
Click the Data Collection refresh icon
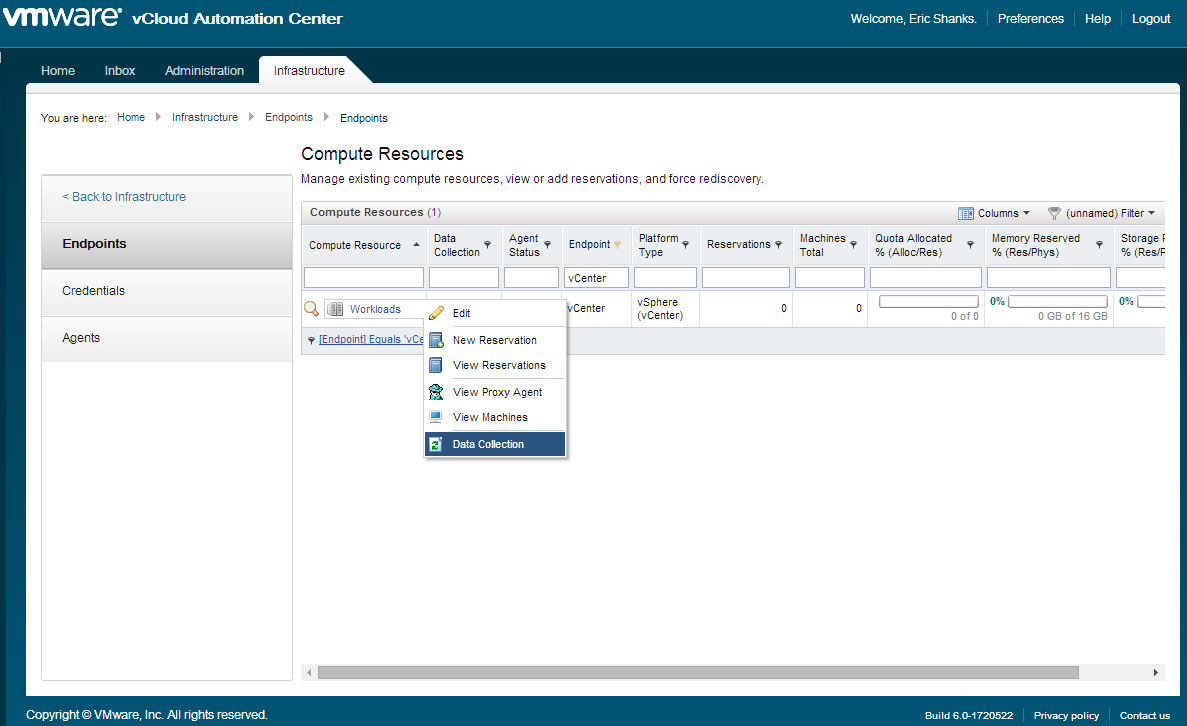pyautogui.click(x=436, y=444)
